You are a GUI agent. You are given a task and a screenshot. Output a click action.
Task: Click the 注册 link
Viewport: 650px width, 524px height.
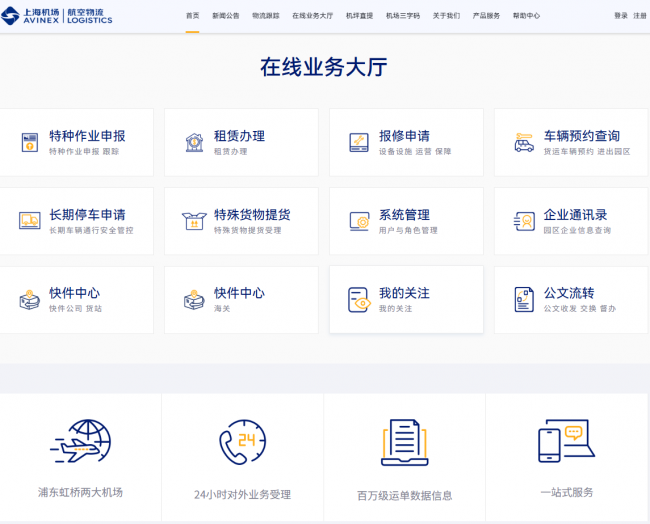(x=640, y=16)
